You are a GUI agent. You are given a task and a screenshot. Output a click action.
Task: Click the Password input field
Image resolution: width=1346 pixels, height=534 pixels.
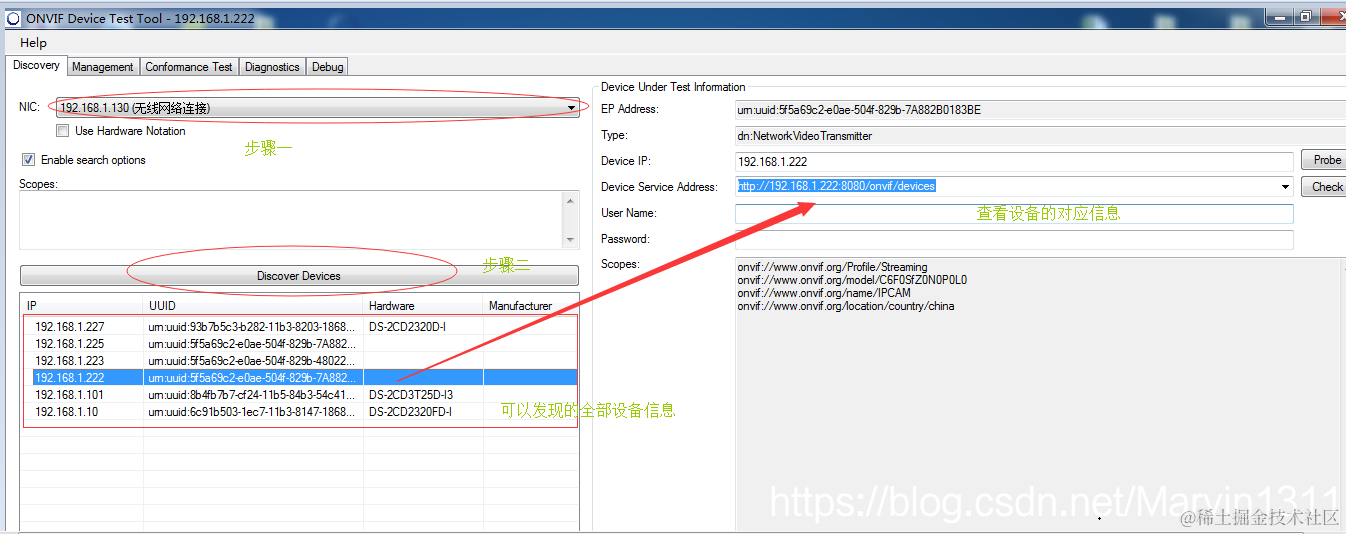tap(1014, 239)
